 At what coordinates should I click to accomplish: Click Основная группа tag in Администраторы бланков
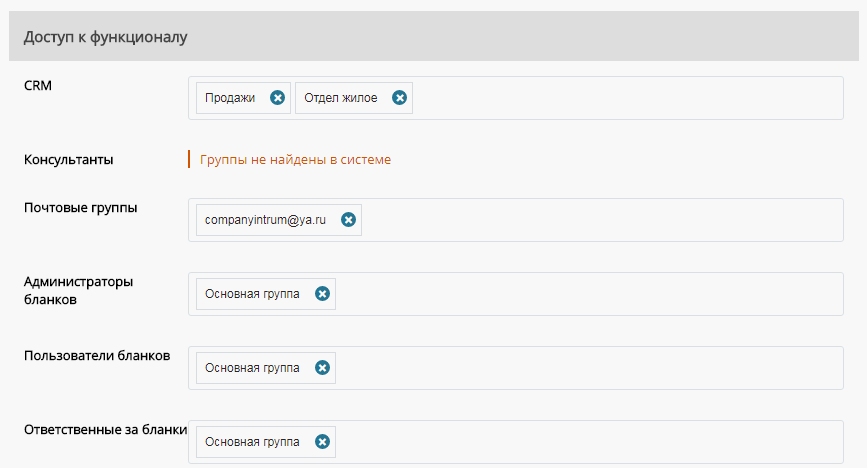click(252, 294)
